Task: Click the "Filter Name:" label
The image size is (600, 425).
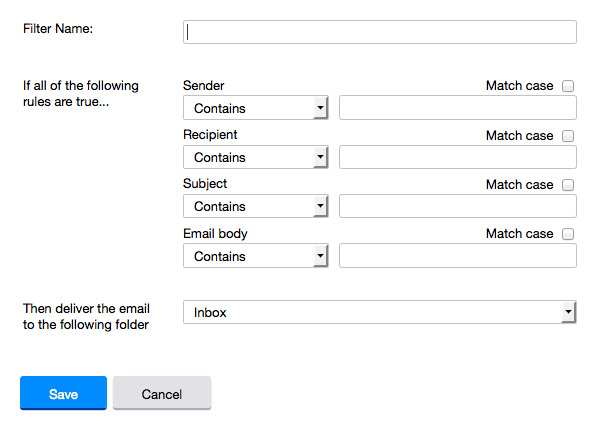Action: click(58, 29)
